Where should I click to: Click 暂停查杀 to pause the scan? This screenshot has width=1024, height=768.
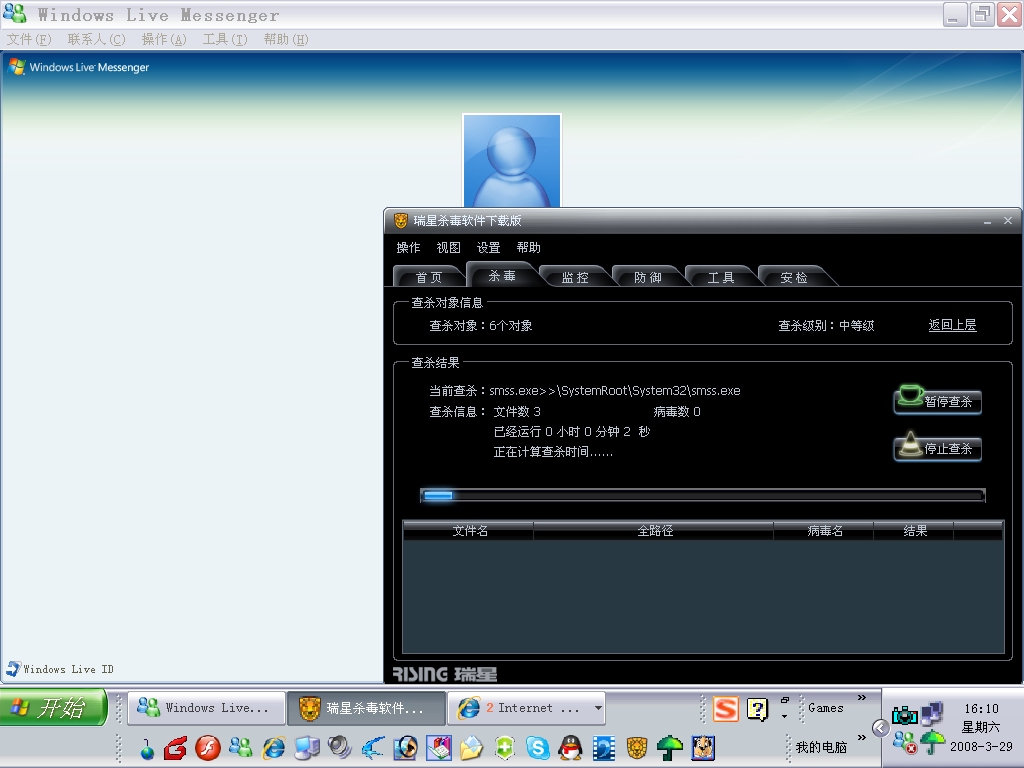pos(937,400)
